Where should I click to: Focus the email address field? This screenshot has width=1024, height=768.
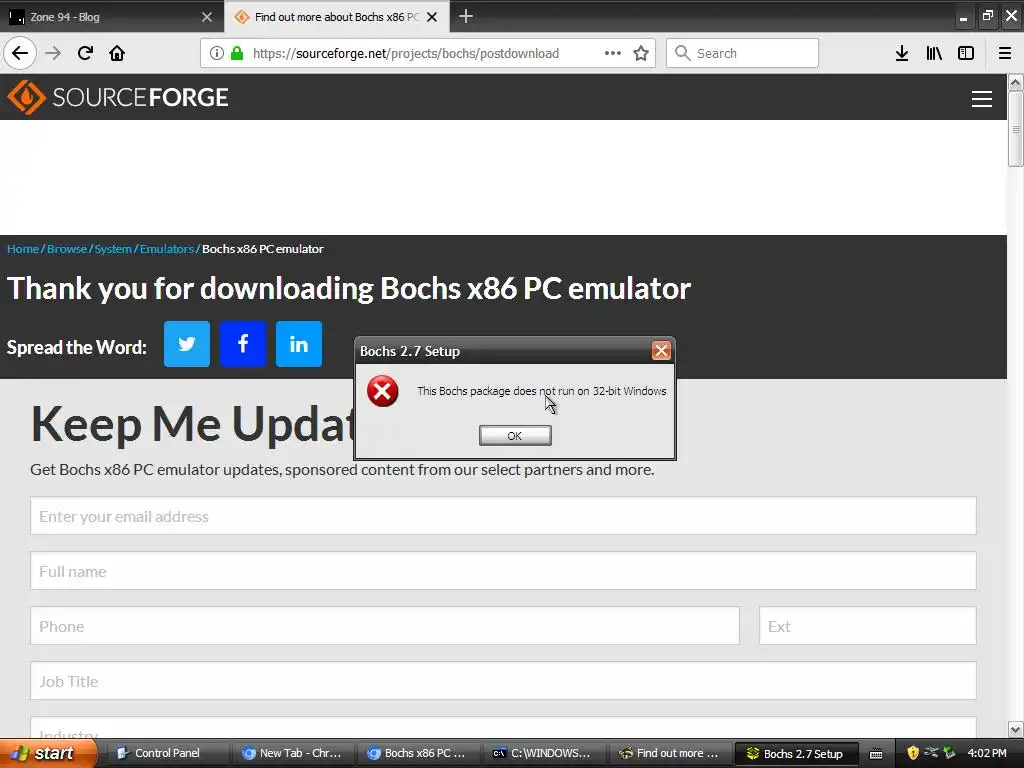[503, 516]
